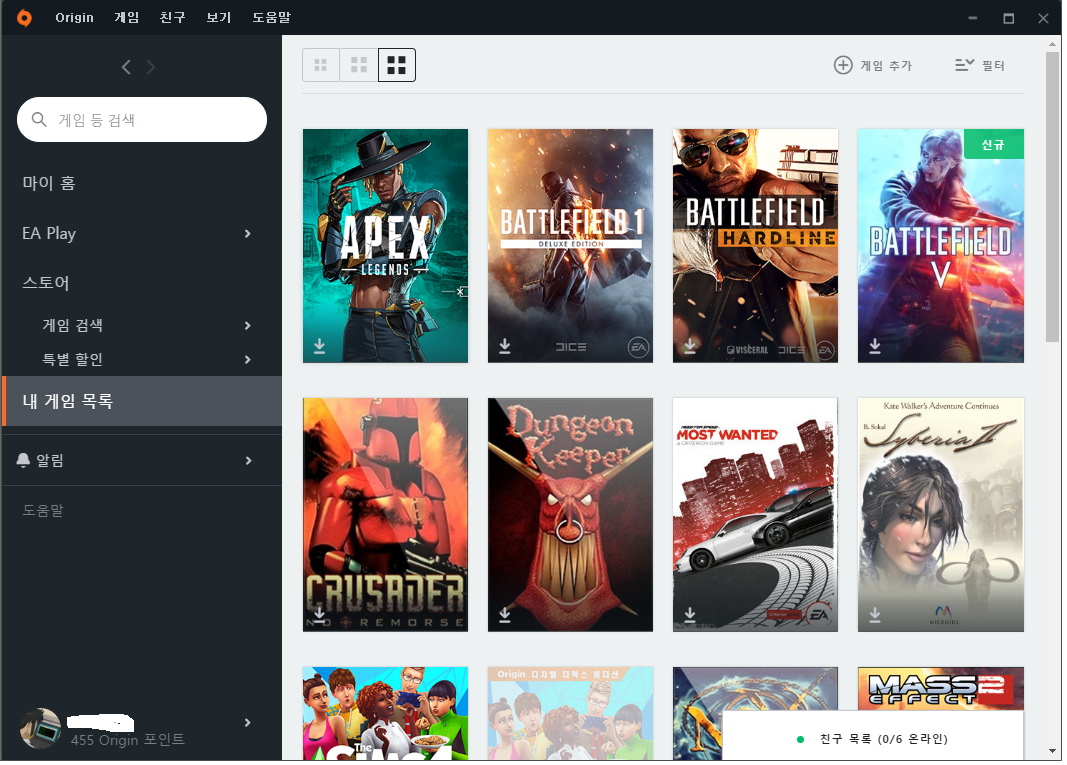Image resolution: width=1067 pixels, height=765 pixels.
Task: Click the 게임 등 검색 field
Action: click(x=142, y=120)
